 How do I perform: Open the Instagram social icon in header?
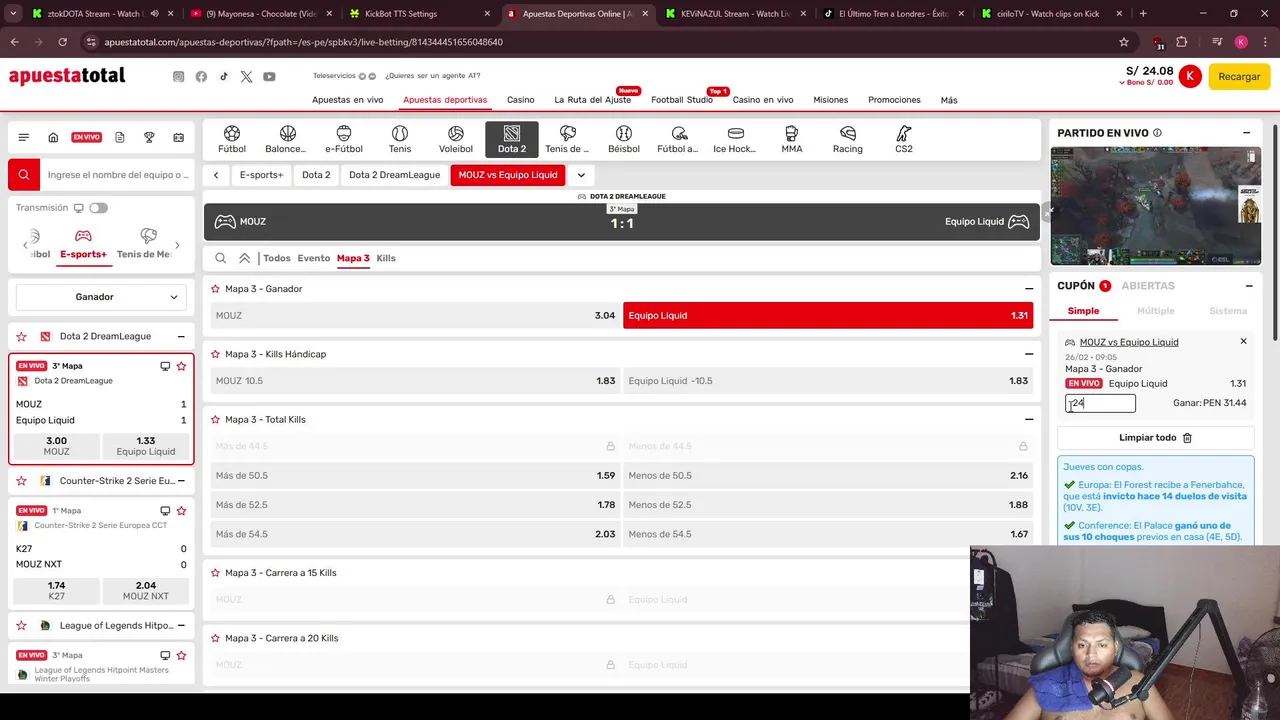[x=178, y=77]
